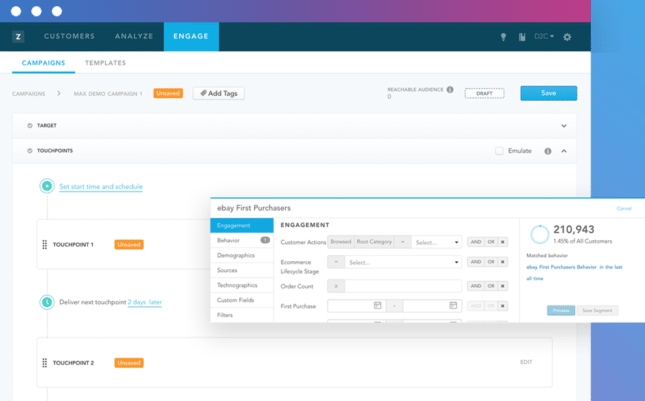
Task: Enable the Emulate checkbox
Action: (x=499, y=151)
